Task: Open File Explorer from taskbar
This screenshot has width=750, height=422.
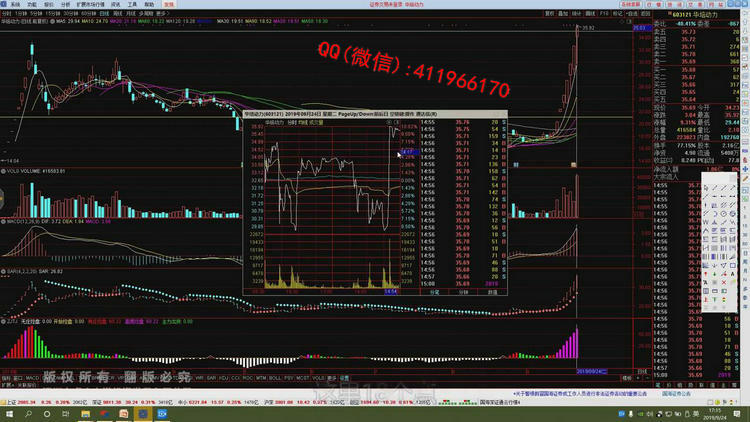Action: 85,414
